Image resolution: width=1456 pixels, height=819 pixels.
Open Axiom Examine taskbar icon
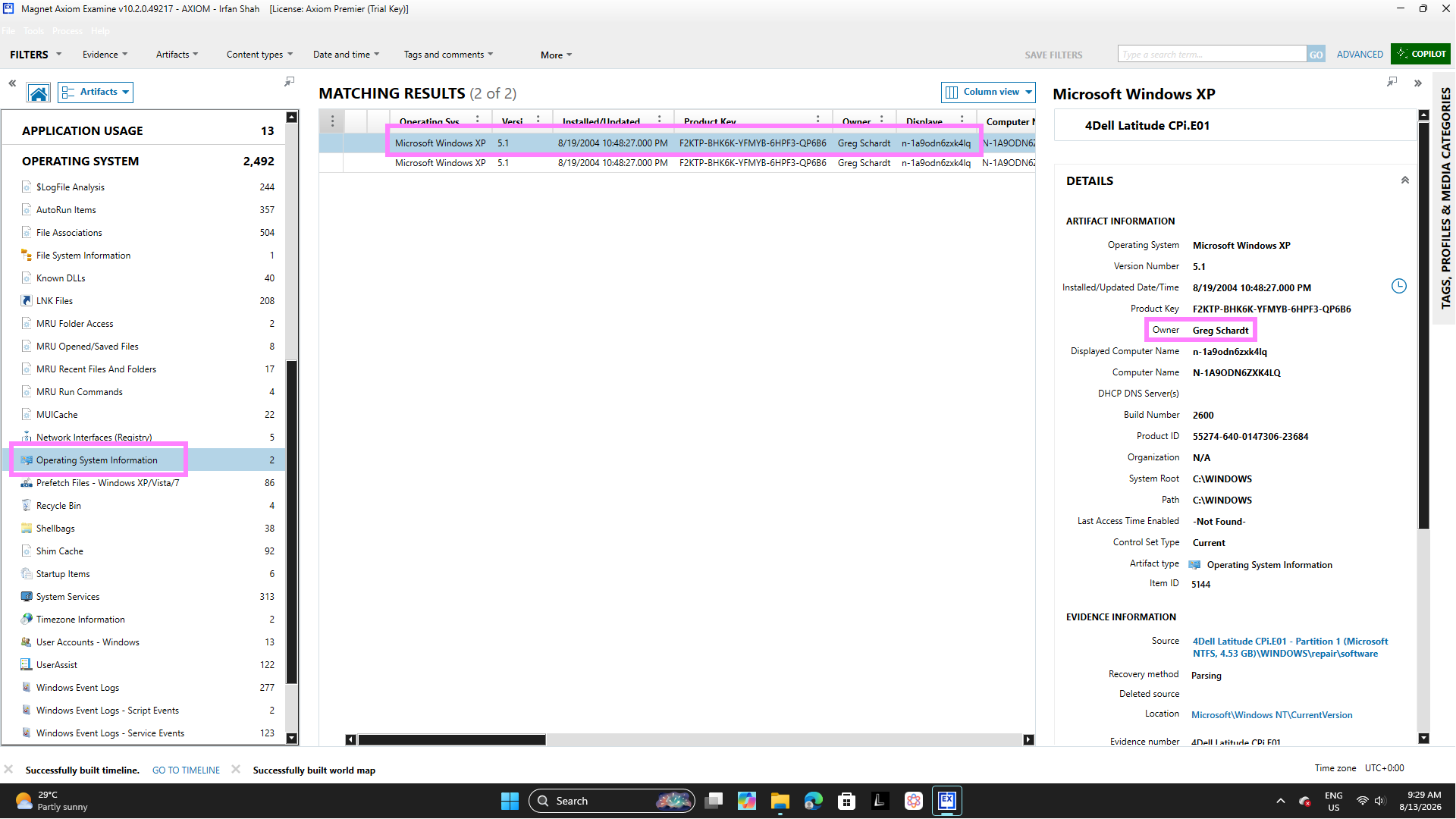[947, 801]
